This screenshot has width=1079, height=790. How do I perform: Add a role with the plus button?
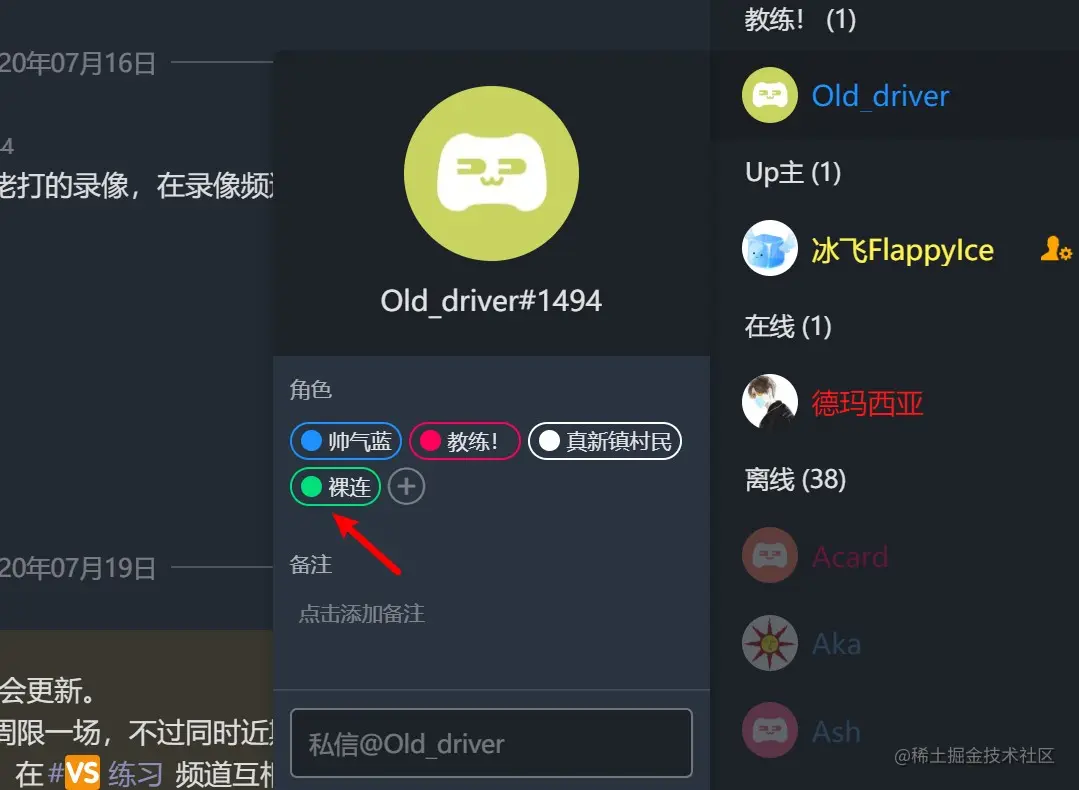[406, 487]
